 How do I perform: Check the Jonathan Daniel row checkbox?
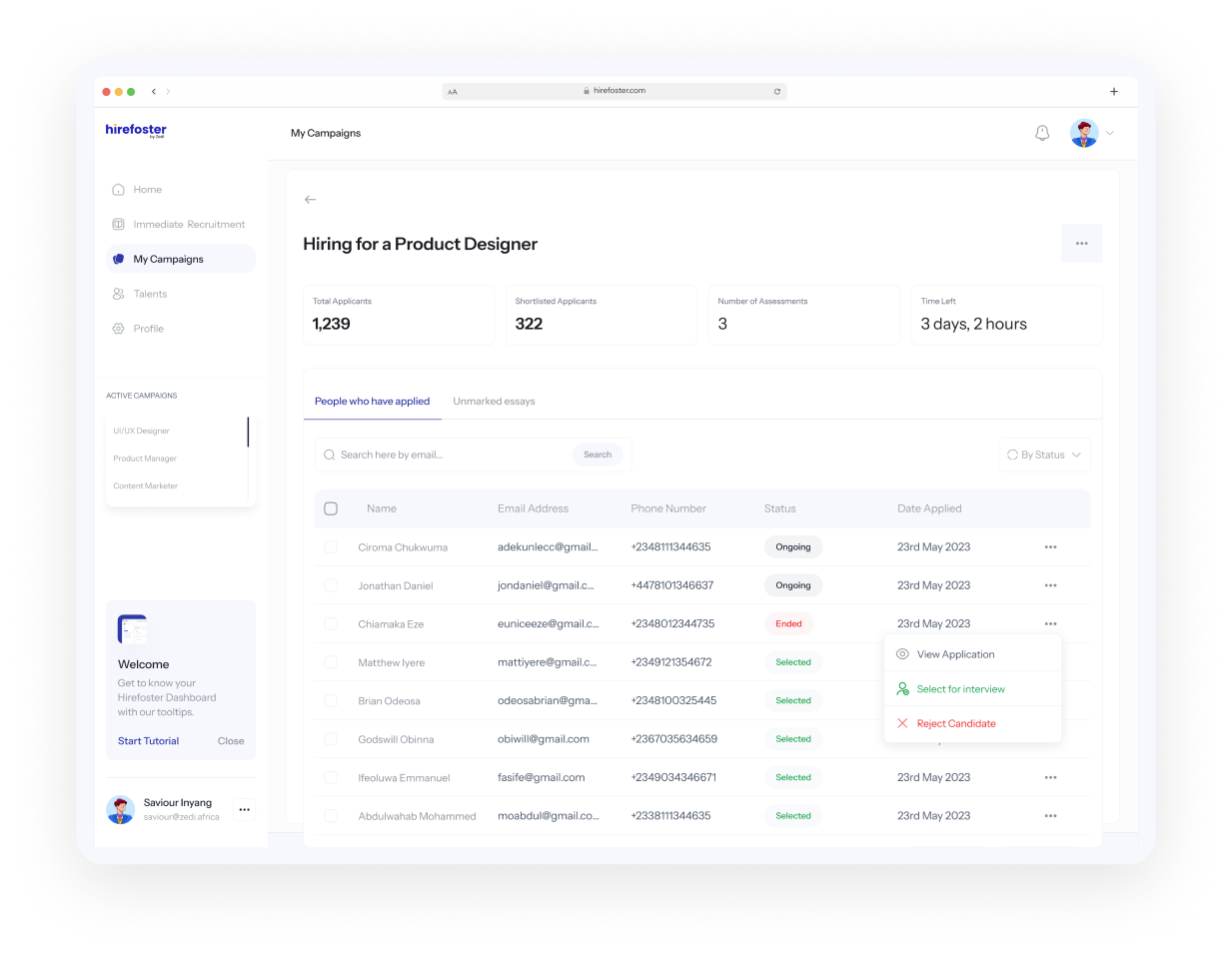pyautogui.click(x=331, y=585)
